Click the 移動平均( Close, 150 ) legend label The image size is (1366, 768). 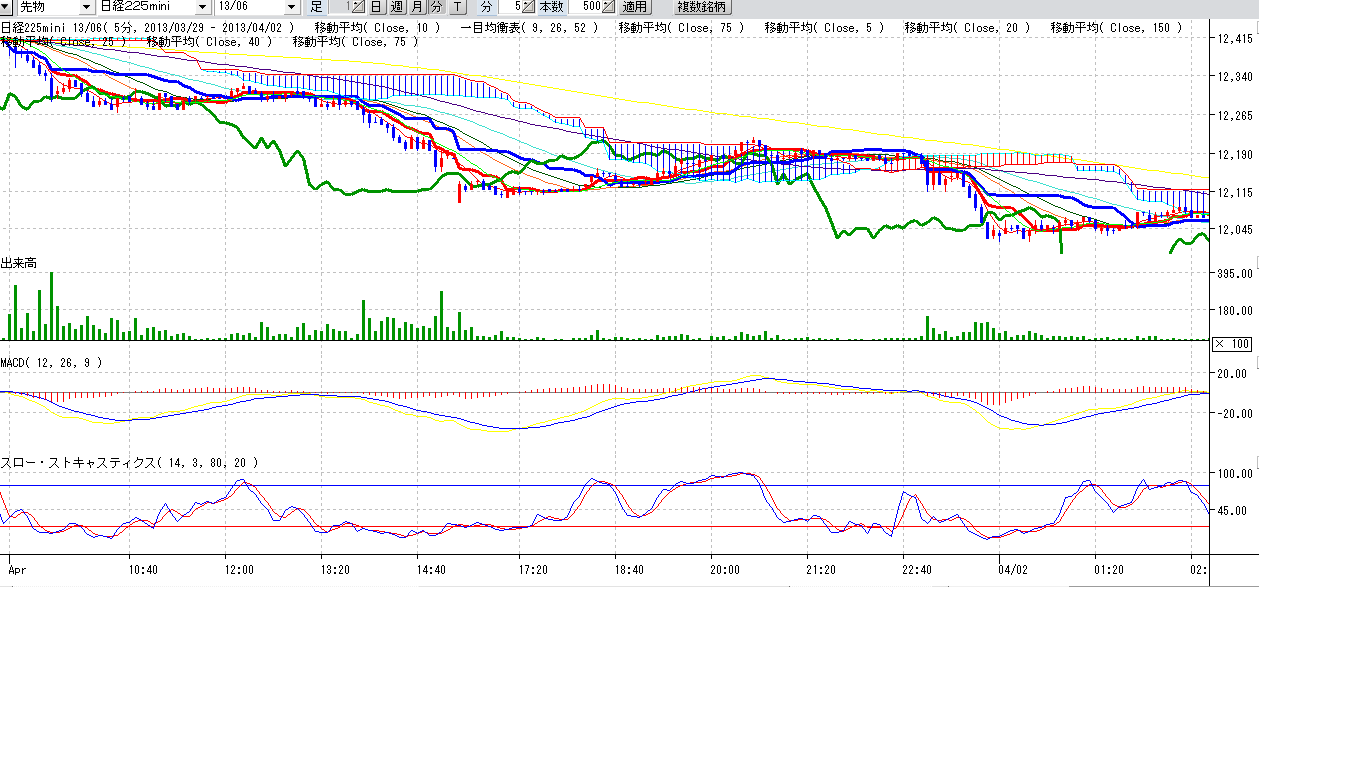(1116, 28)
